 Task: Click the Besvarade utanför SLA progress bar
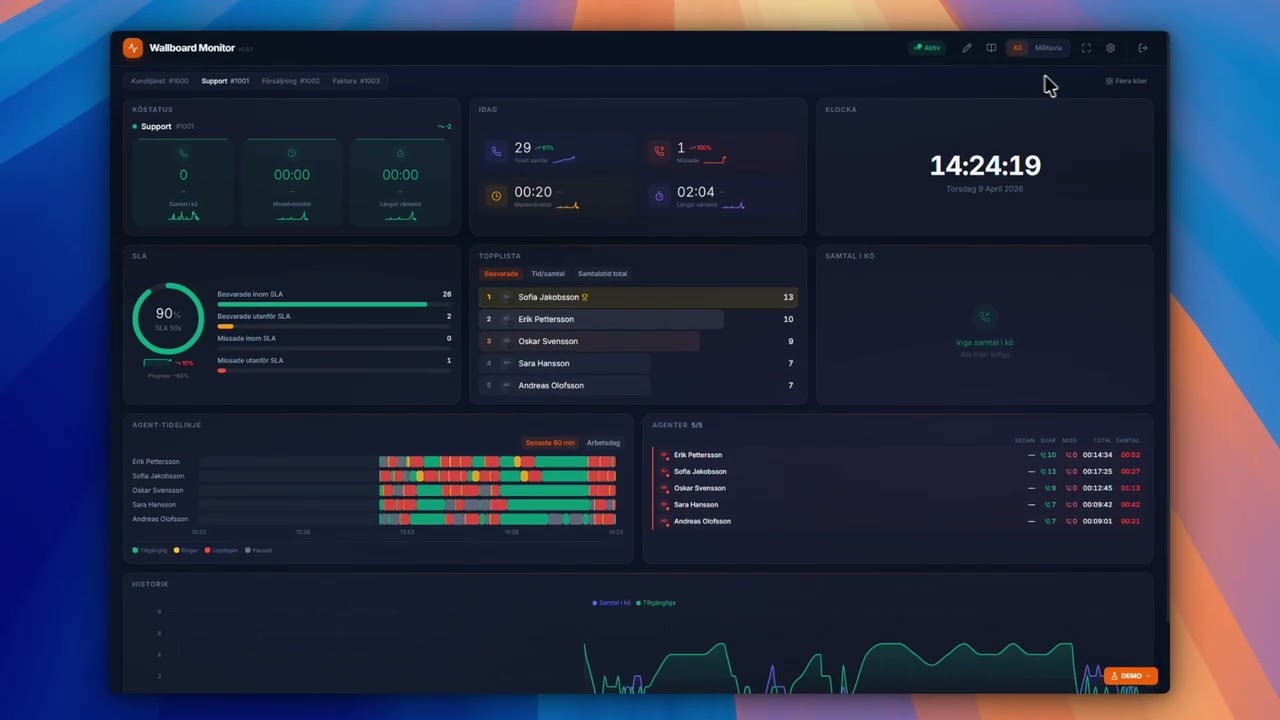(334, 326)
